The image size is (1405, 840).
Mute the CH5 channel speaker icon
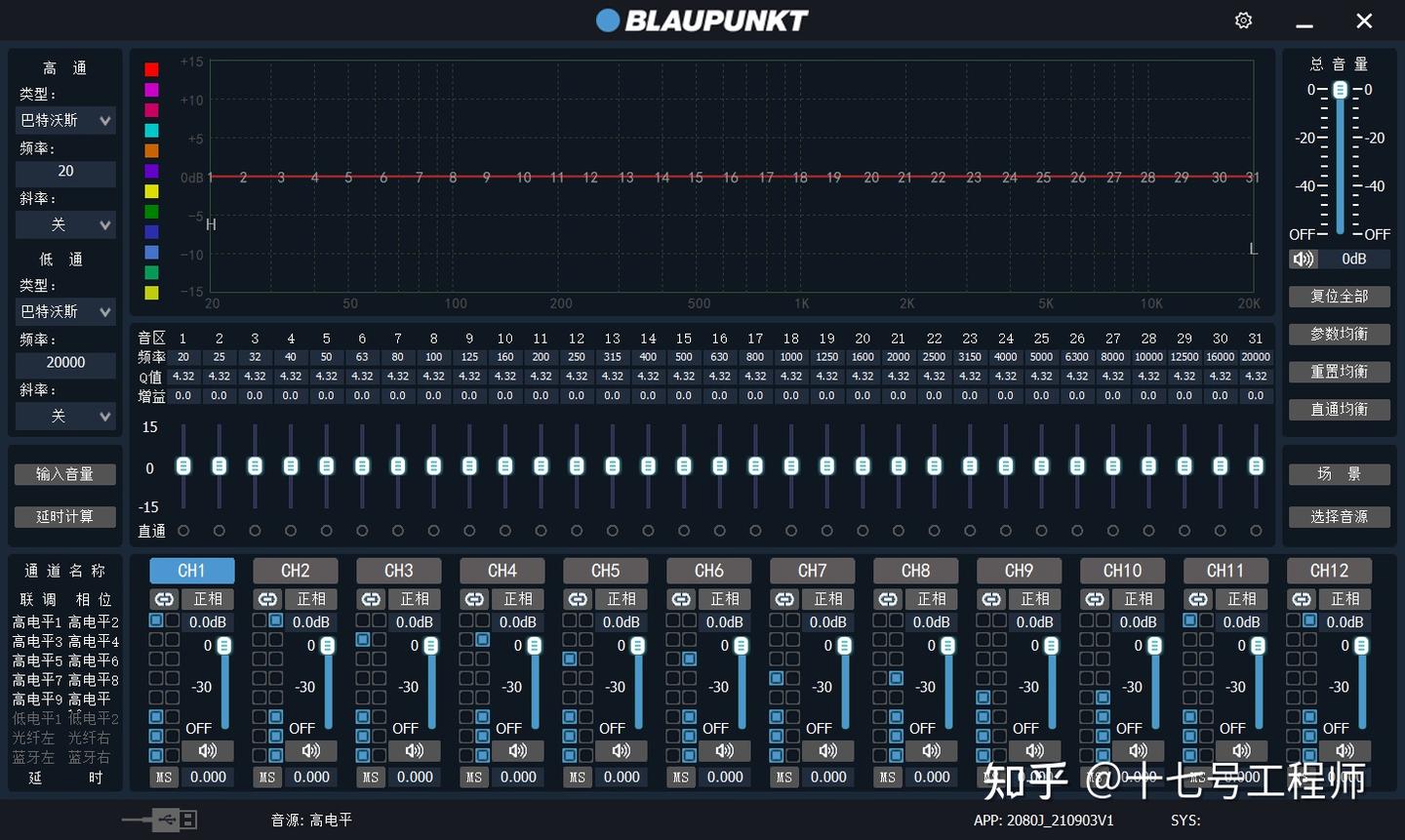[622, 750]
